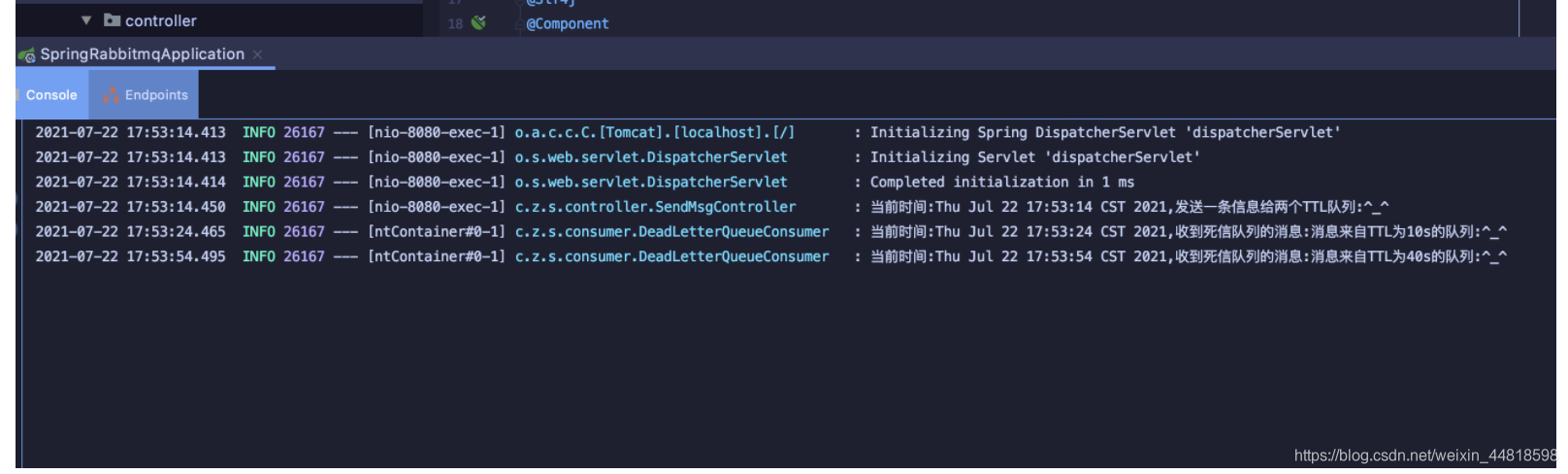Open the DispatcherServlet logger link at 17:53:14.413

(x=651, y=157)
